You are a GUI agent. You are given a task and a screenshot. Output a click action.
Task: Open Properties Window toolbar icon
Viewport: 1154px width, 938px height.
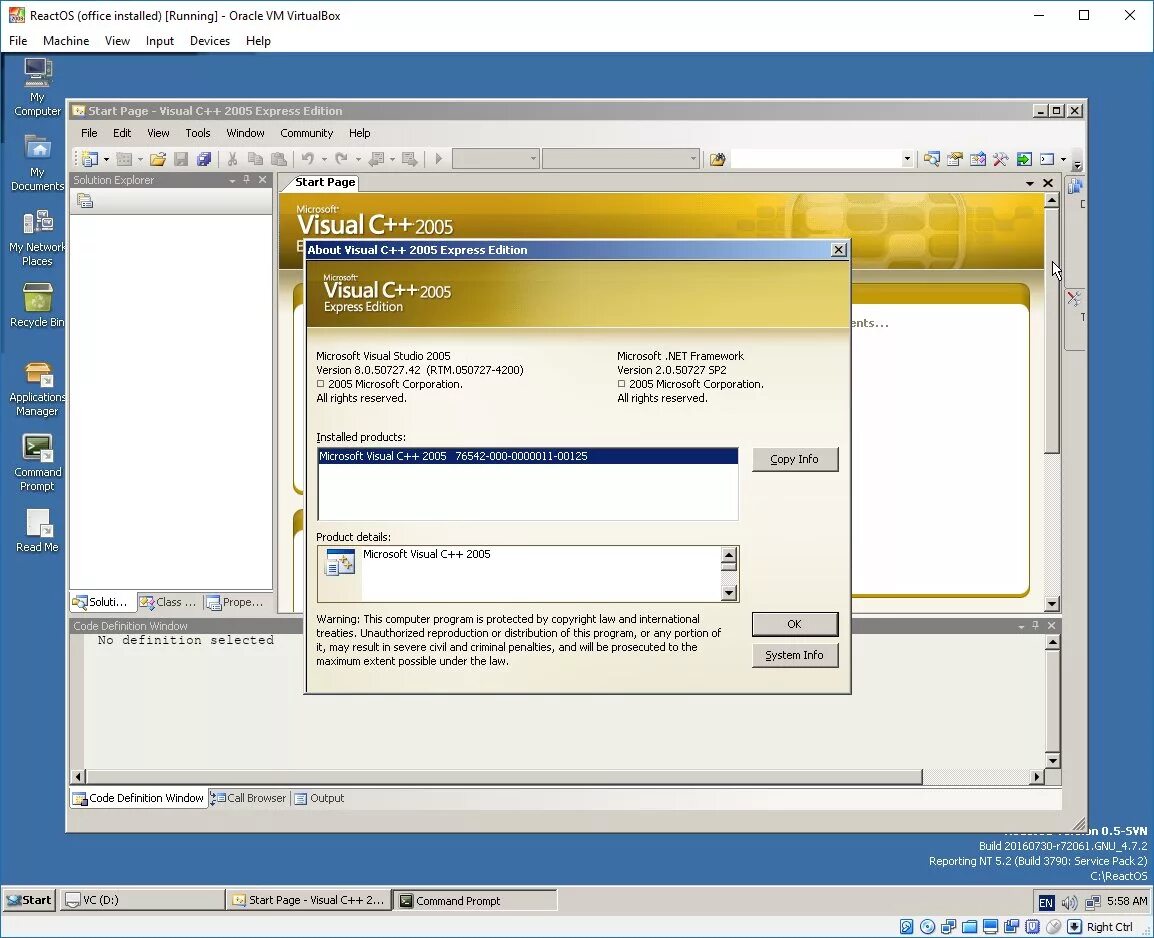(955, 159)
